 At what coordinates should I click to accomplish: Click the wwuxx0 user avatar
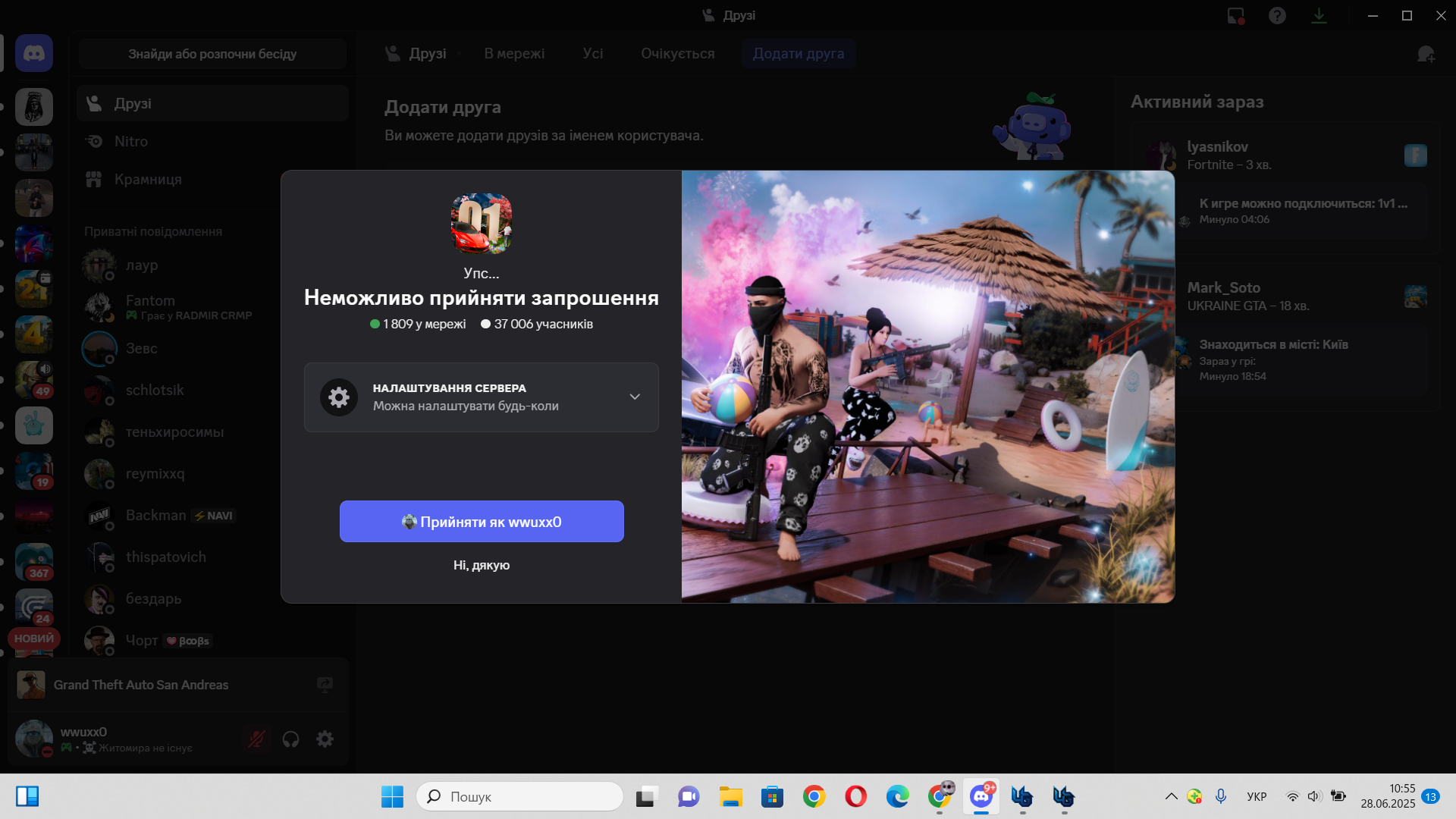tap(34, 739)
